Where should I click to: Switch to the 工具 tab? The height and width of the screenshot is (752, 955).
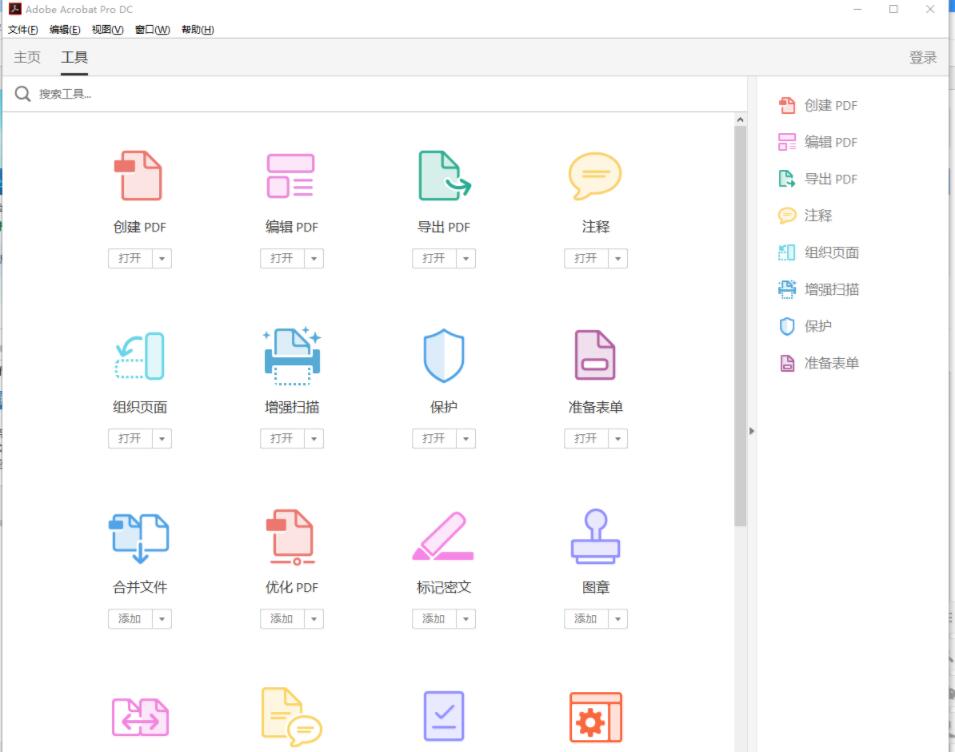pos(74,57)
